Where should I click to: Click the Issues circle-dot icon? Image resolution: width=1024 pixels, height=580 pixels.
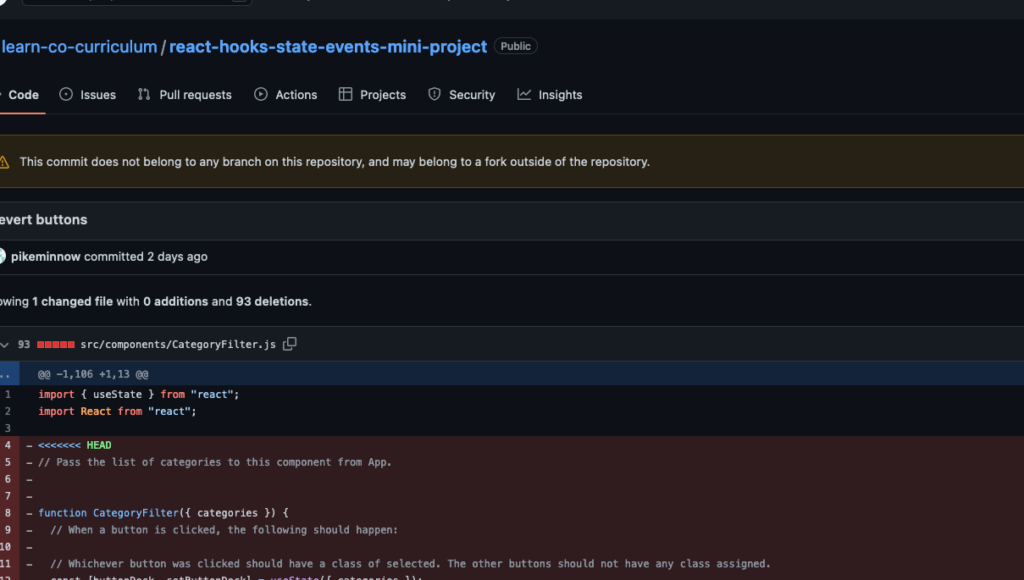tap(66, 94)
